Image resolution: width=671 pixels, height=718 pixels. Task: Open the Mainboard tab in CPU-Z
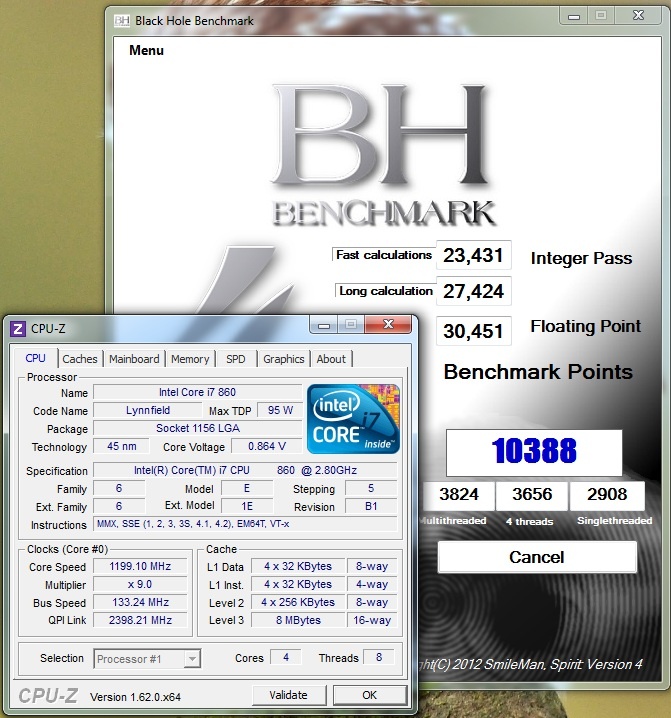134,359
